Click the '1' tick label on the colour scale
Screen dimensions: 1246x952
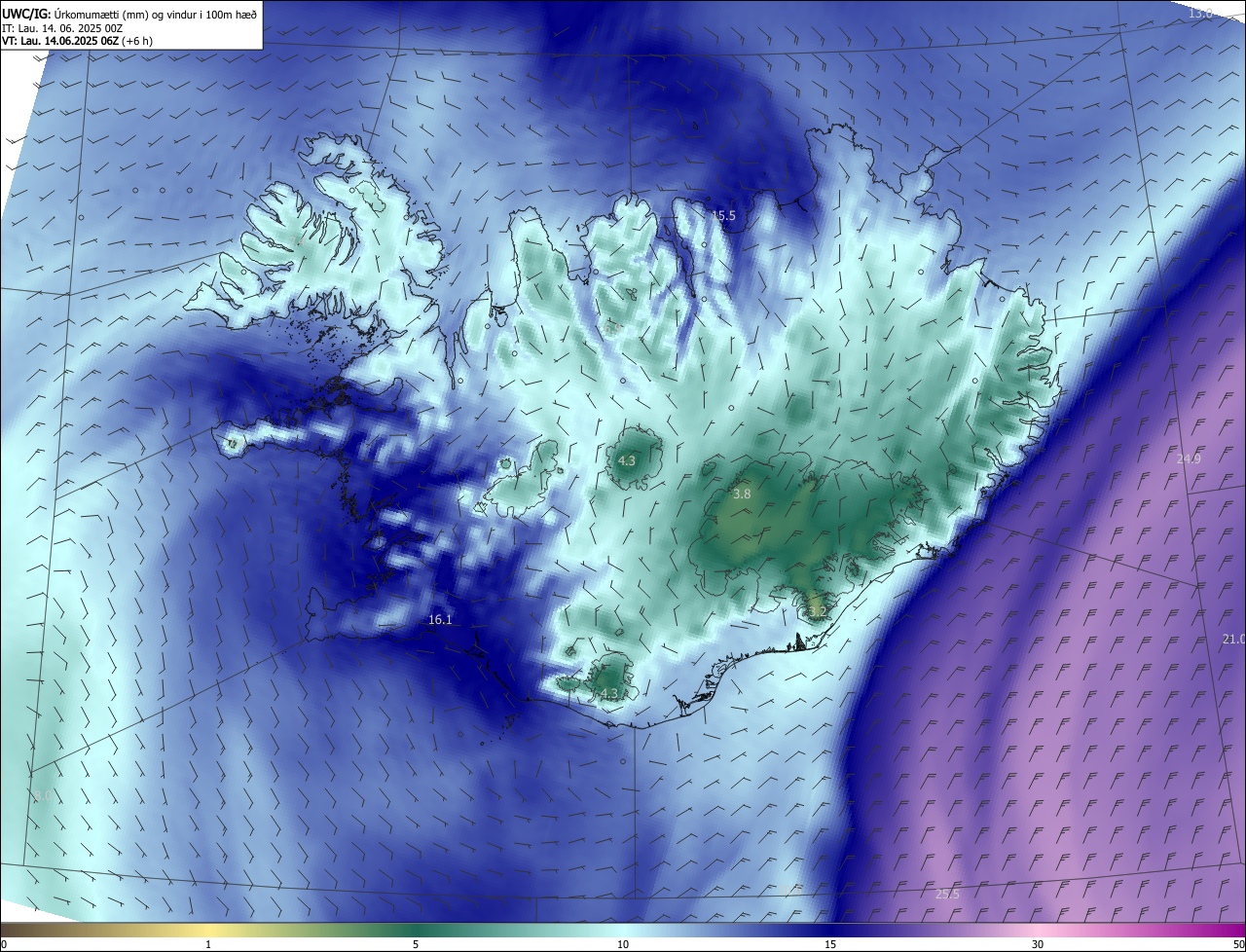click(x=208, y=945)
